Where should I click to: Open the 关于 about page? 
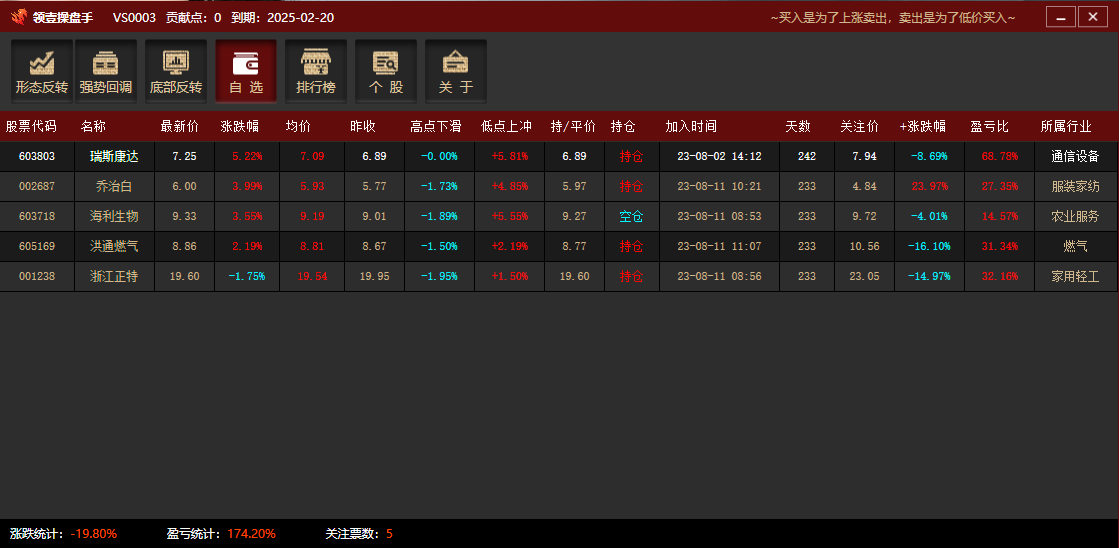pyautogui.click(x=456, y=71)
